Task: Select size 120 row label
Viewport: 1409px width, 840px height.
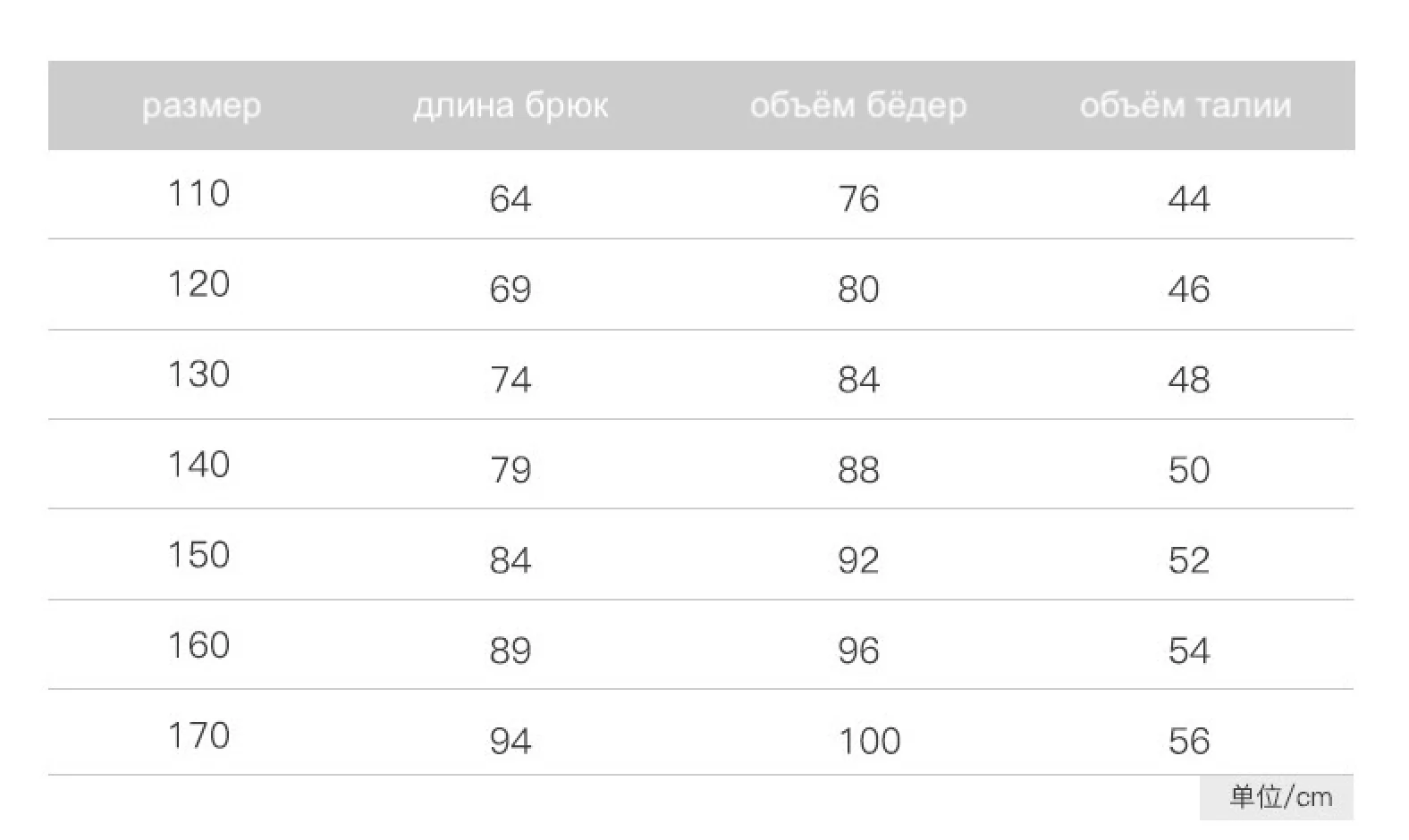Action: click(198, 284)
